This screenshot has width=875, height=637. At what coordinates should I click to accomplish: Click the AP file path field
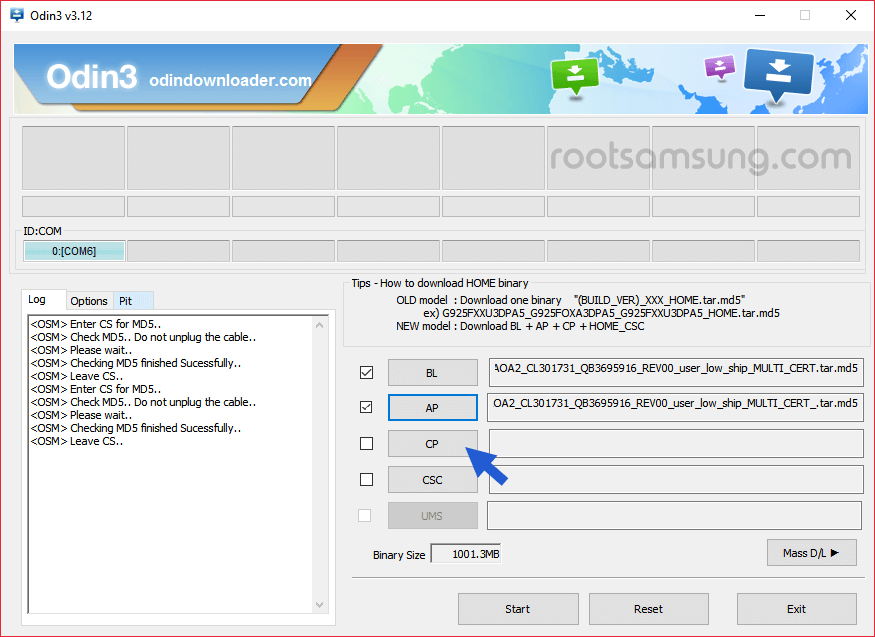tap(676, 407)
